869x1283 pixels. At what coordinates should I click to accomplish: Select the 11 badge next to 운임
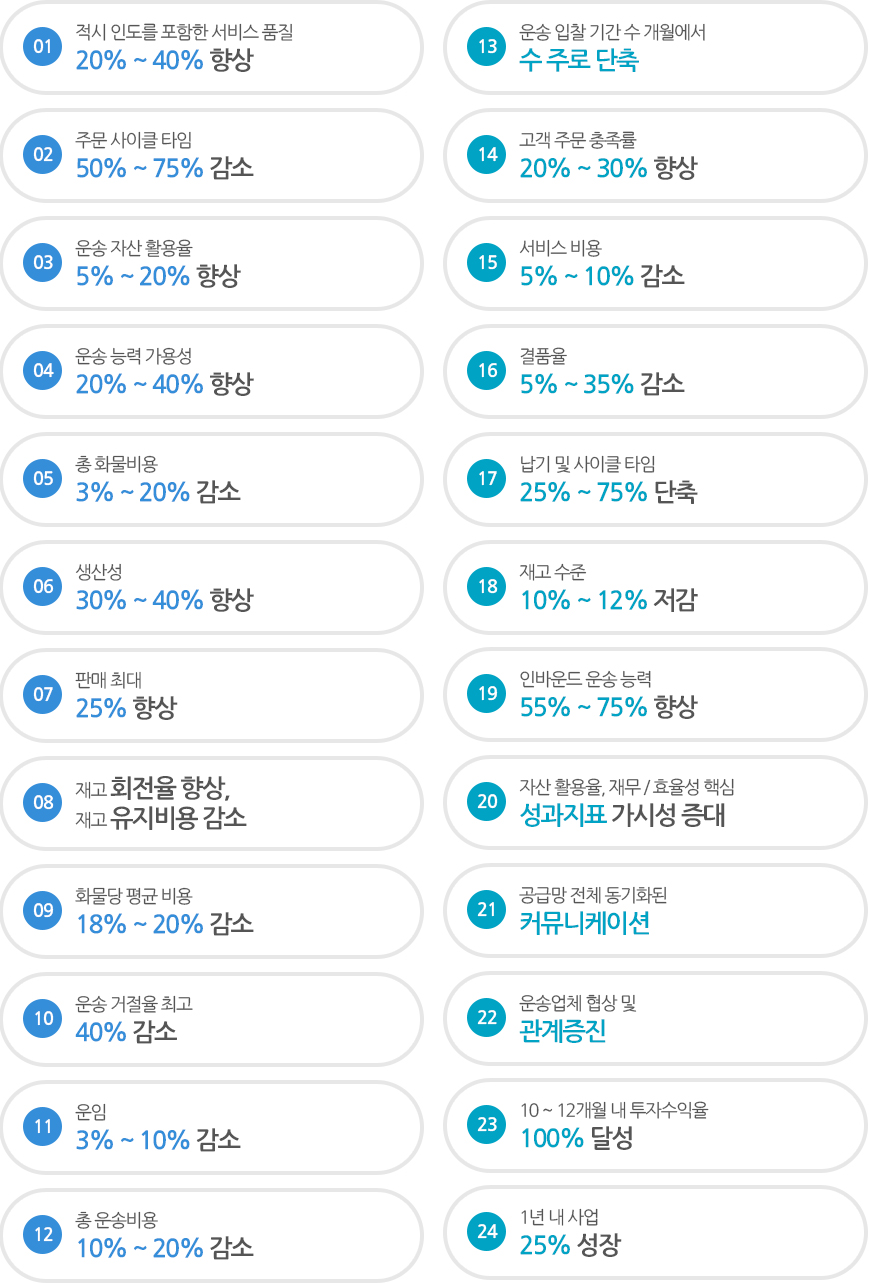pos(43,1126)
